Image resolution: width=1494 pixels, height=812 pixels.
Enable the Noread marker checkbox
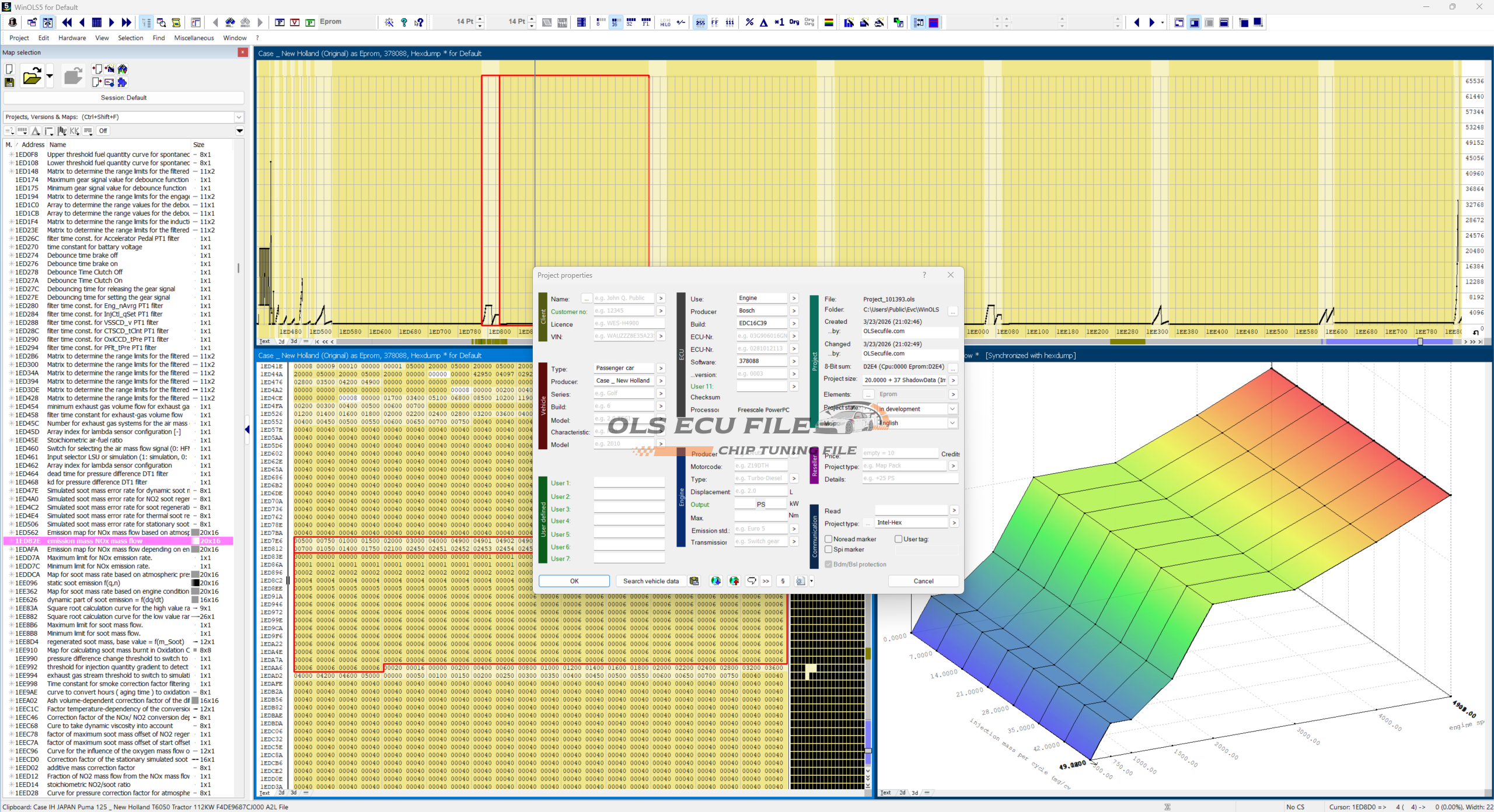828,539
